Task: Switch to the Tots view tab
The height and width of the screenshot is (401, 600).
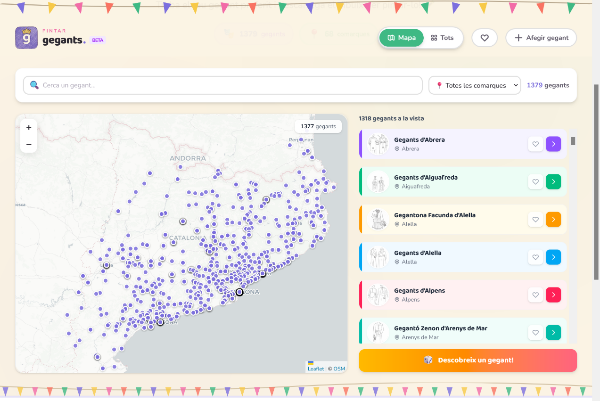Action: (442, 38)
